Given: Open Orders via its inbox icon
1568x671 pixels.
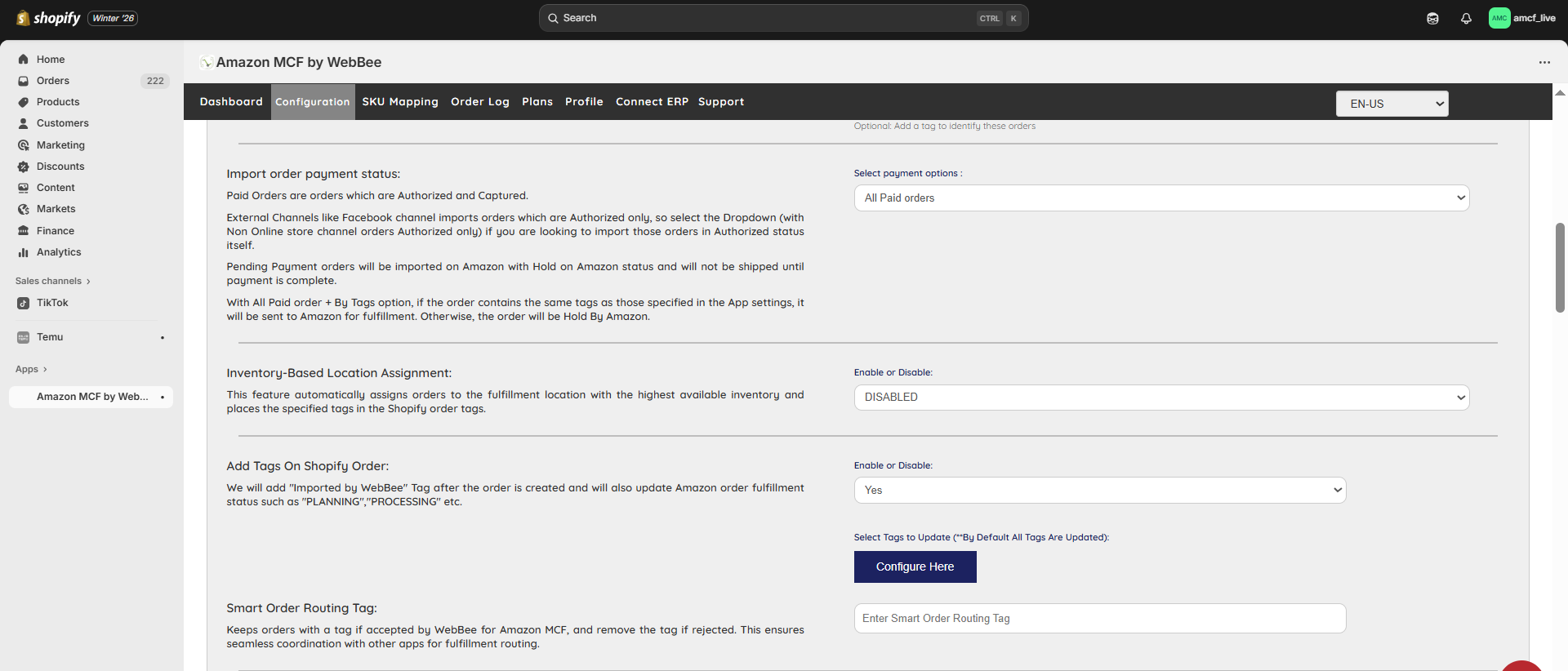Looking at the screenshot, I should (x=24, y=81).
